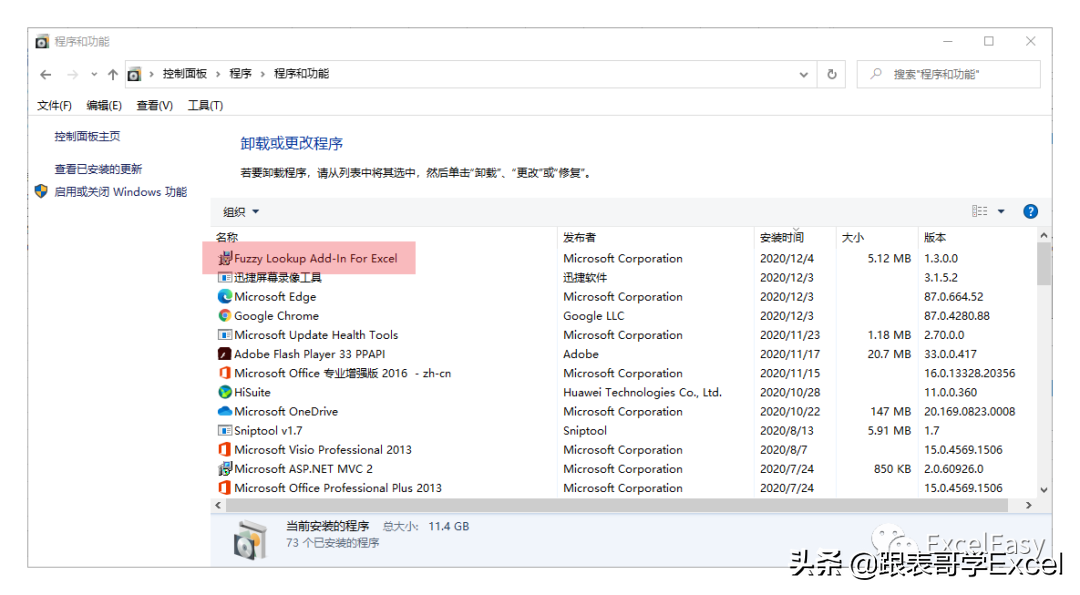Click size 20.7 MB cell
Viewport: 1080px width, 595px height.
coord(889,354)
